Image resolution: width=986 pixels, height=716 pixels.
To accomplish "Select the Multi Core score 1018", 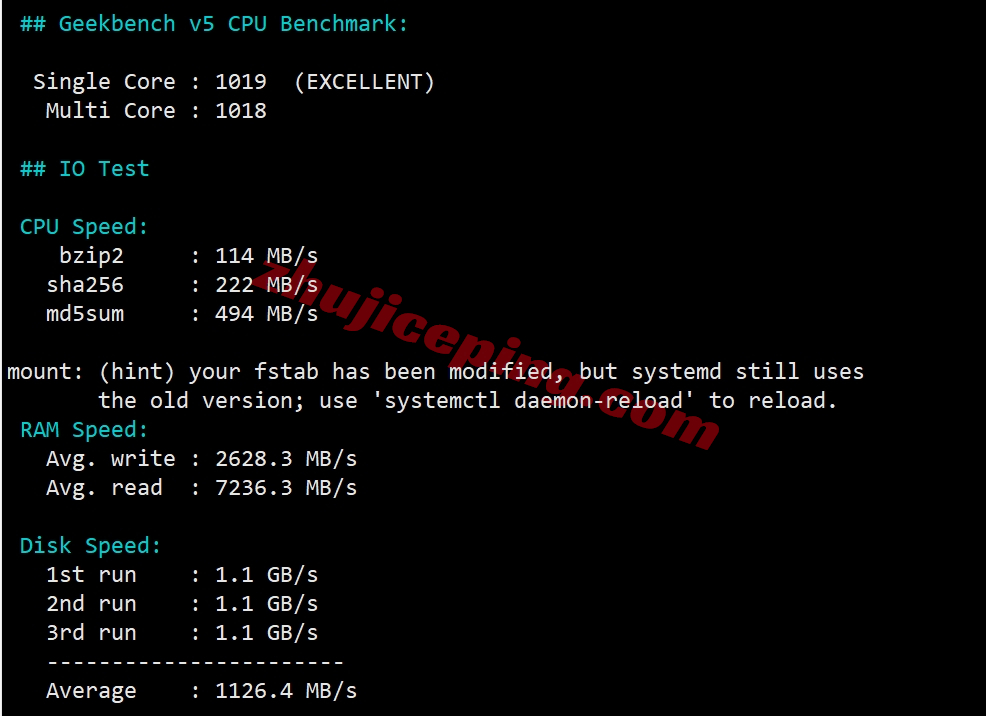I will point(241,111).
